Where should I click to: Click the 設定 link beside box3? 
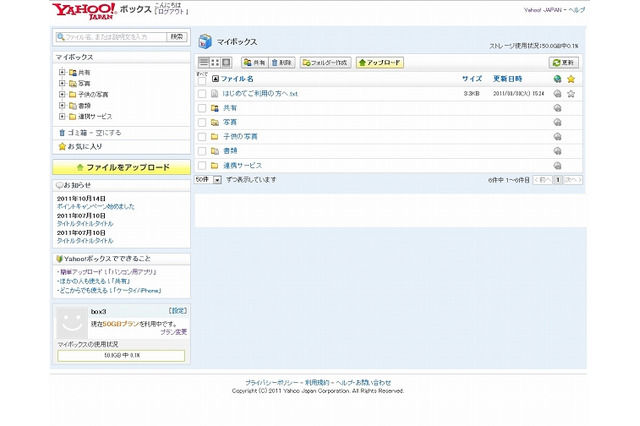[178, 311]
